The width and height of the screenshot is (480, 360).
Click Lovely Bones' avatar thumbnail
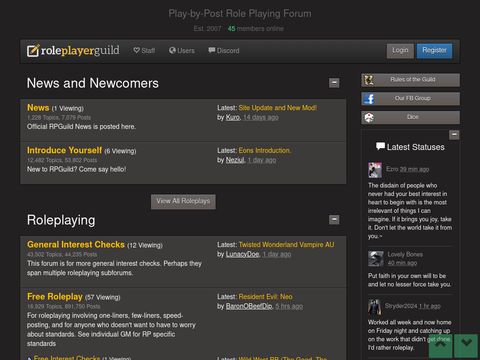click(375, 258)
